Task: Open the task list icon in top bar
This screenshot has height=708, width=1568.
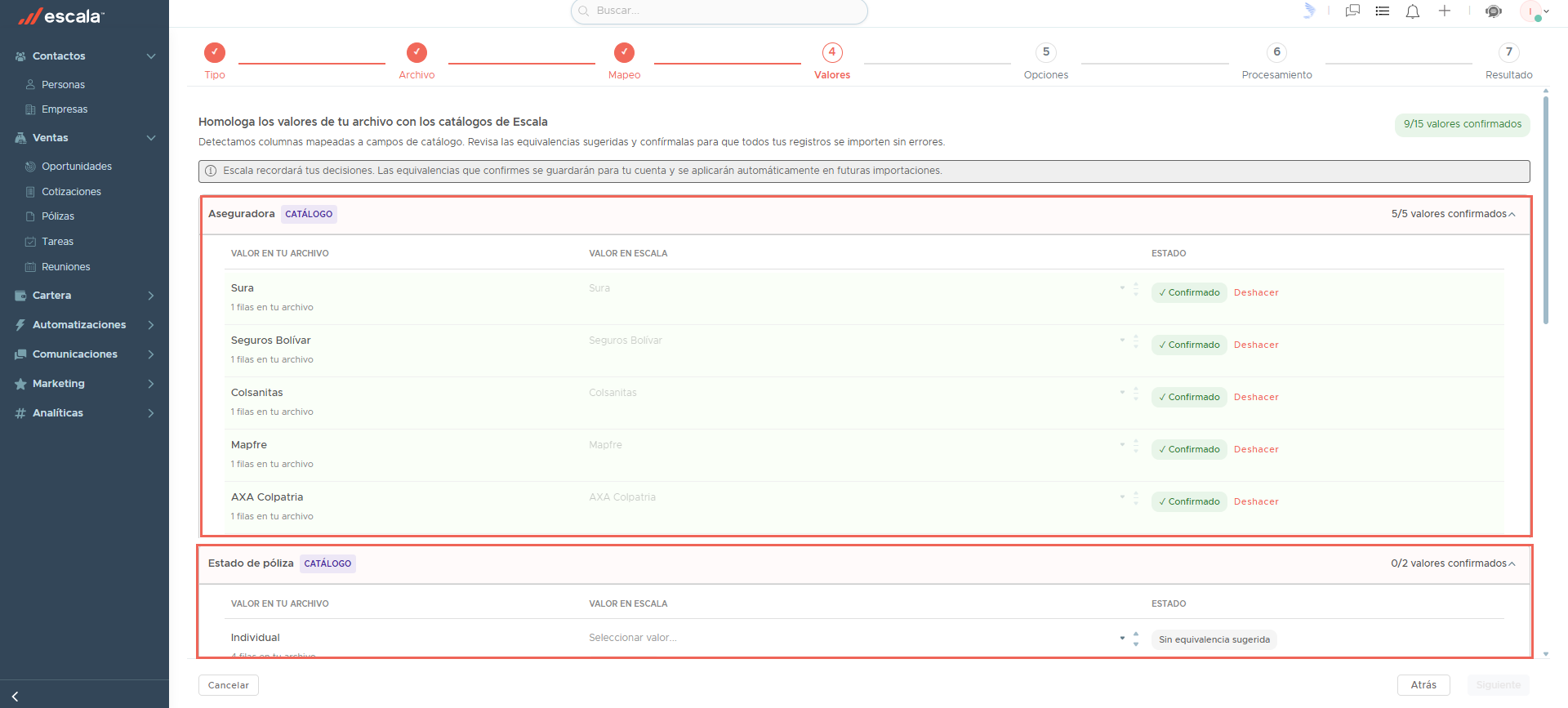Action: point(1382,11)
